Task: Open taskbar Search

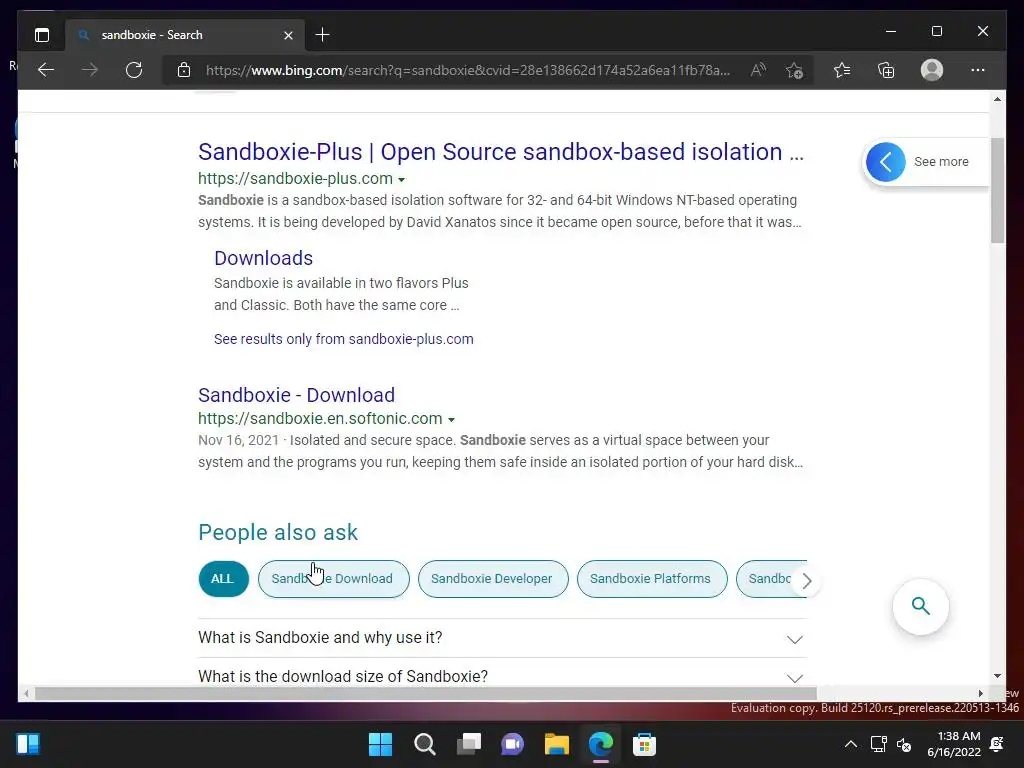Action: point(424,744)
